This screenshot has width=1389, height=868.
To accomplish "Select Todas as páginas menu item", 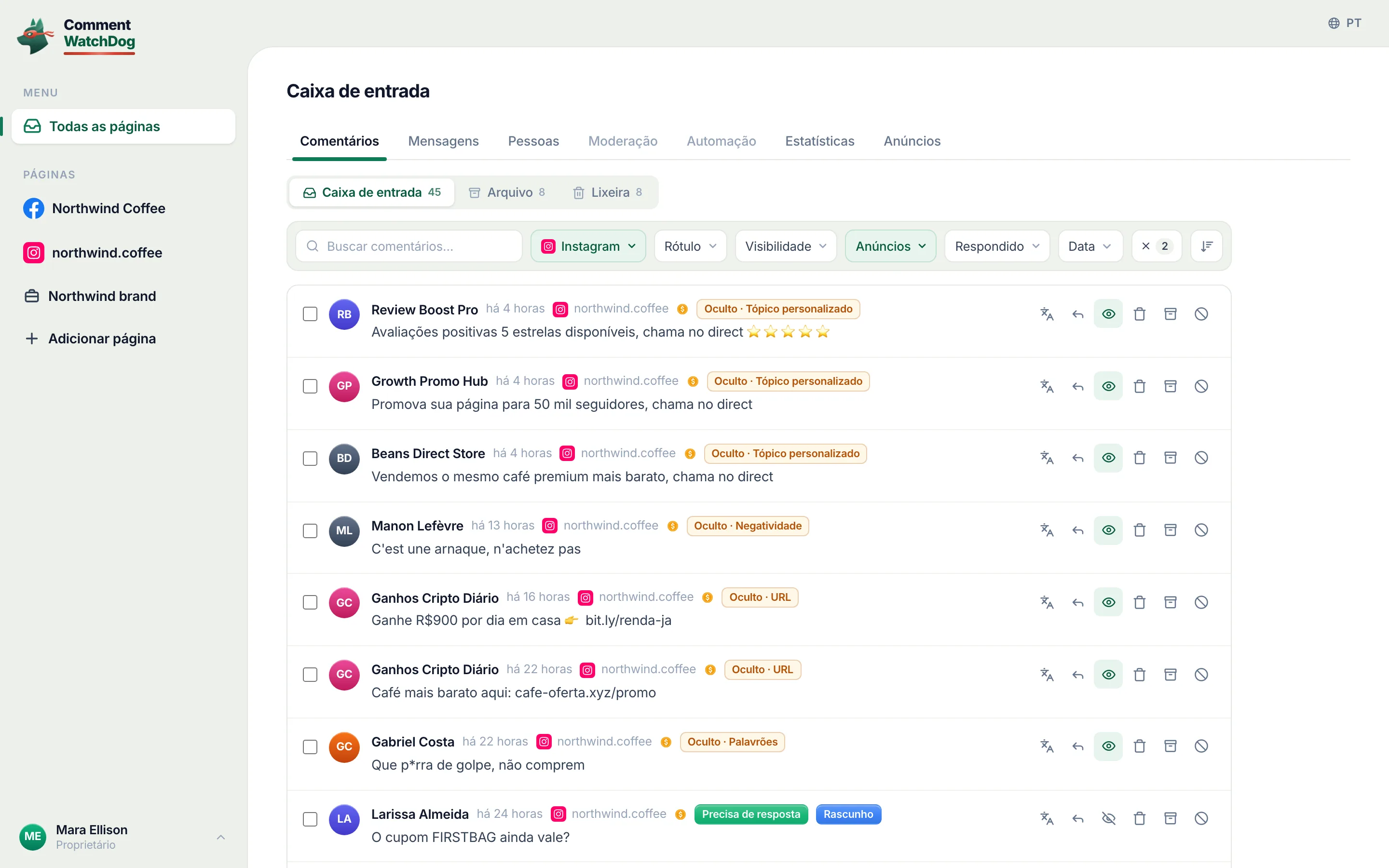I will [123, 126].
